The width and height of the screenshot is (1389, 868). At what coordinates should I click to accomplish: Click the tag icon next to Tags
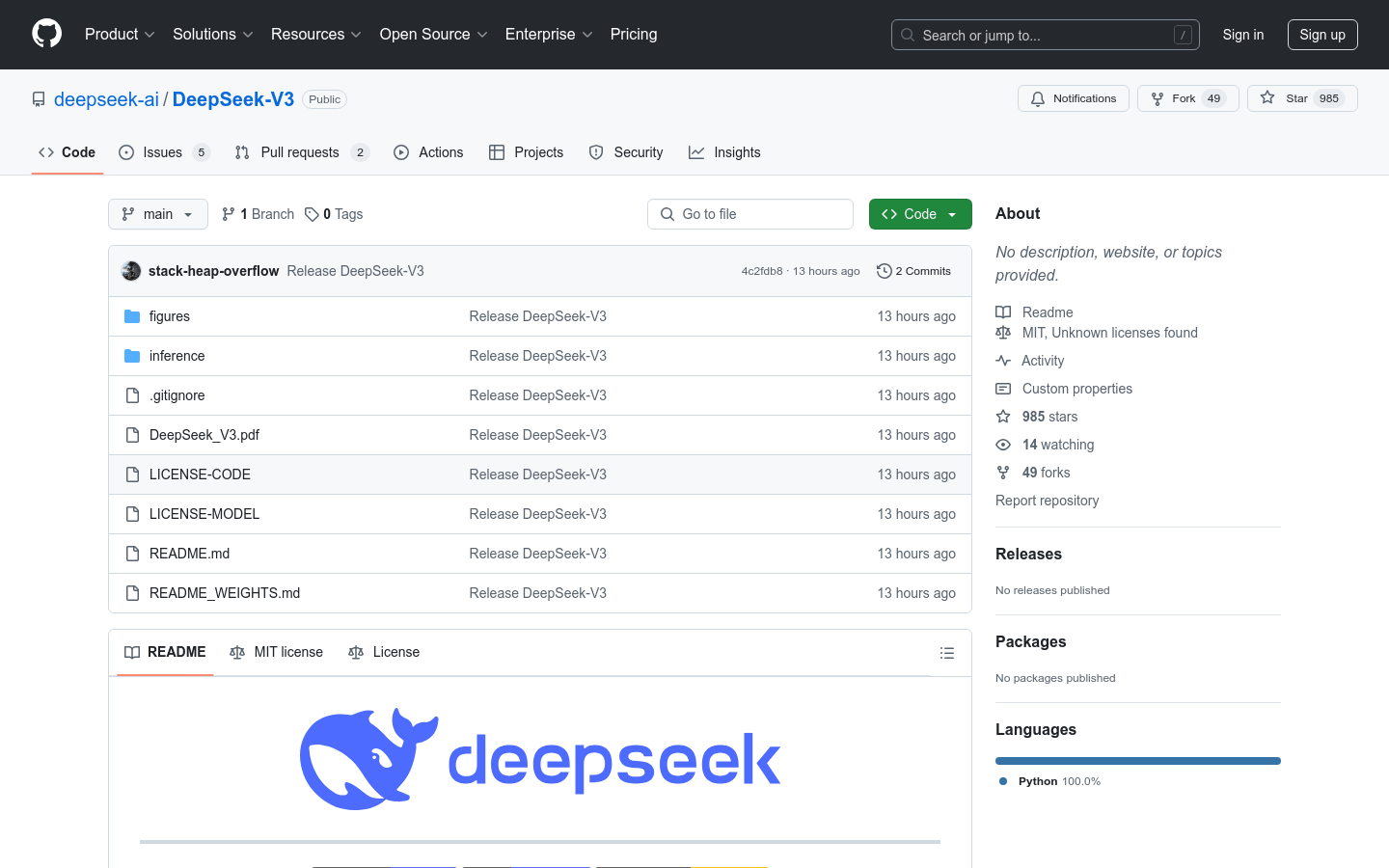(312, 214)
